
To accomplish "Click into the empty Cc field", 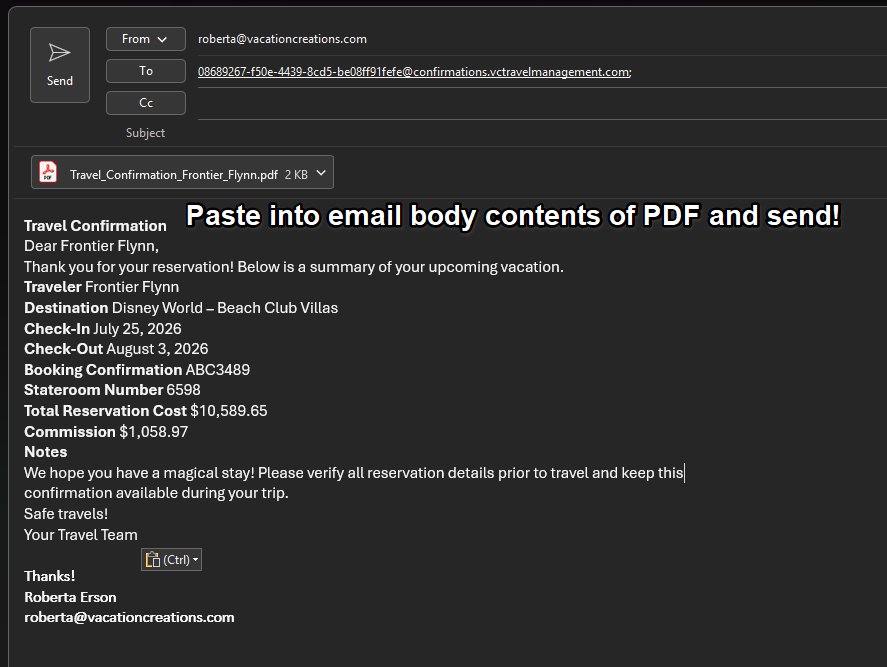I will [x=542, y=104].
